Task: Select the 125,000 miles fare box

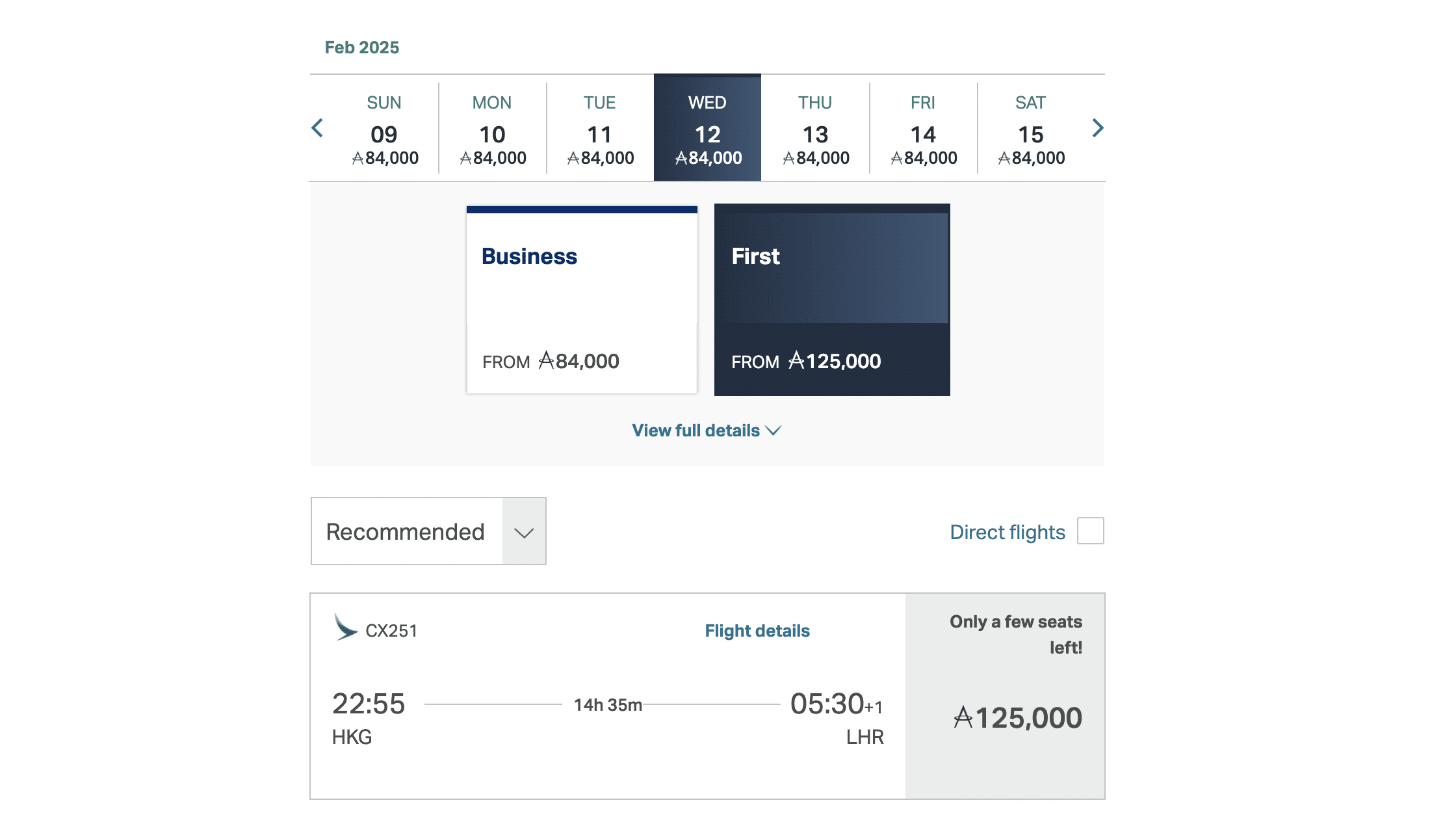Action: tap(1005, 696)
